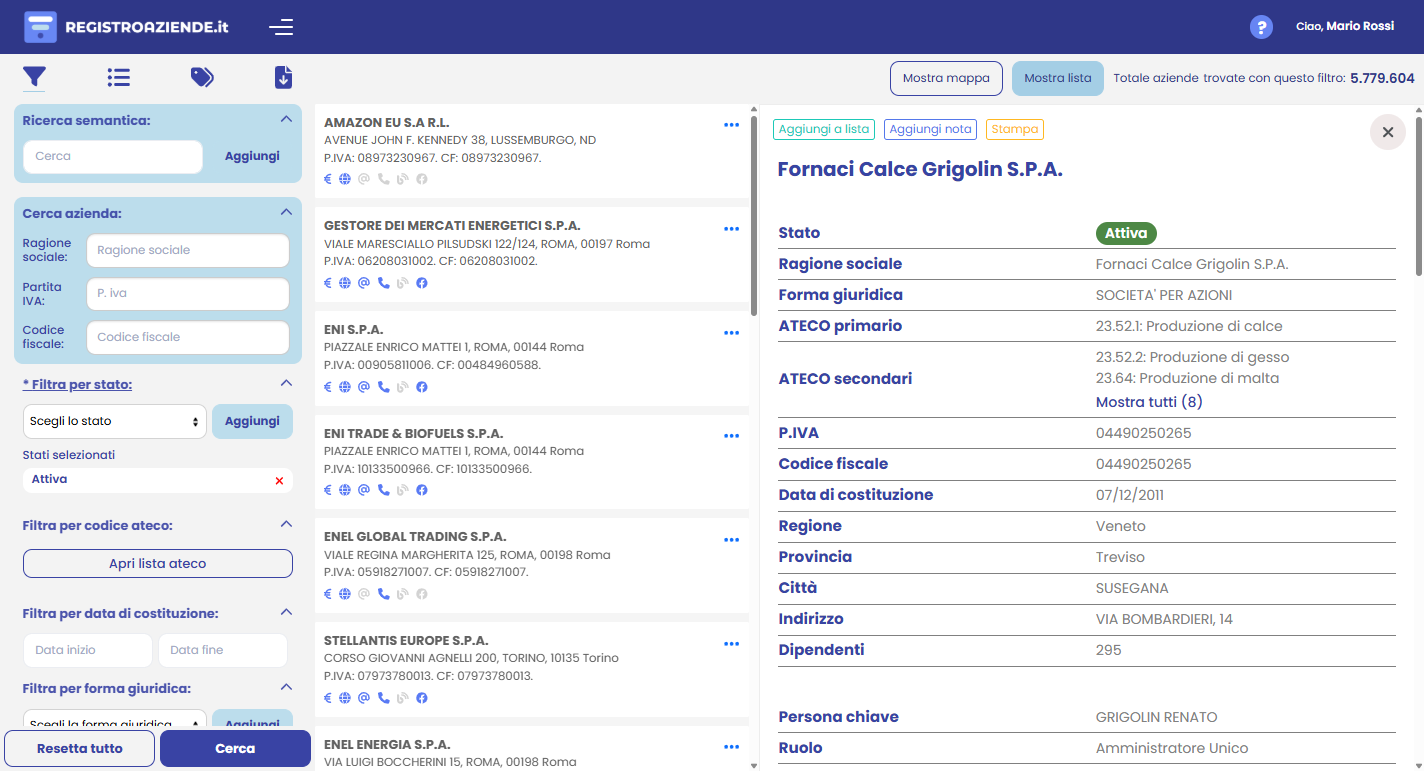Open the Ciao, Mario Rossi user menu
This screenshot has height=771, width=1424.
pos(1344,27)
